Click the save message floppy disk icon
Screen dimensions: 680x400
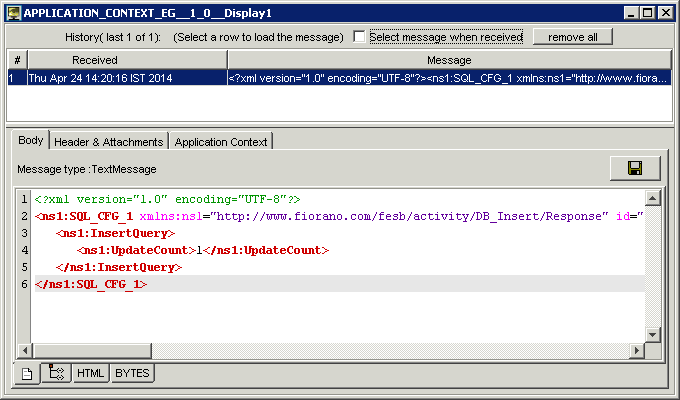(635, 168)
